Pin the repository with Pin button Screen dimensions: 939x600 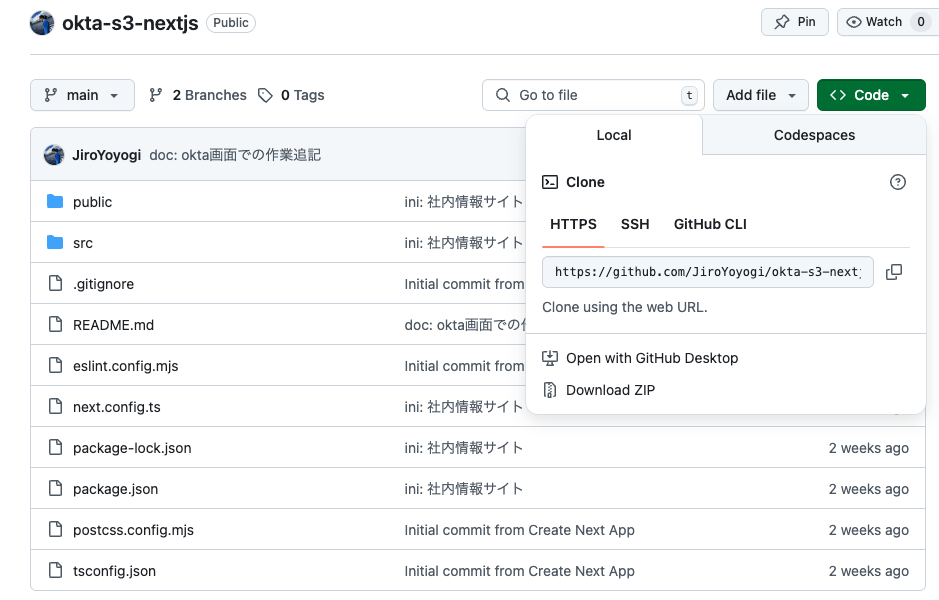click(795, 22)
